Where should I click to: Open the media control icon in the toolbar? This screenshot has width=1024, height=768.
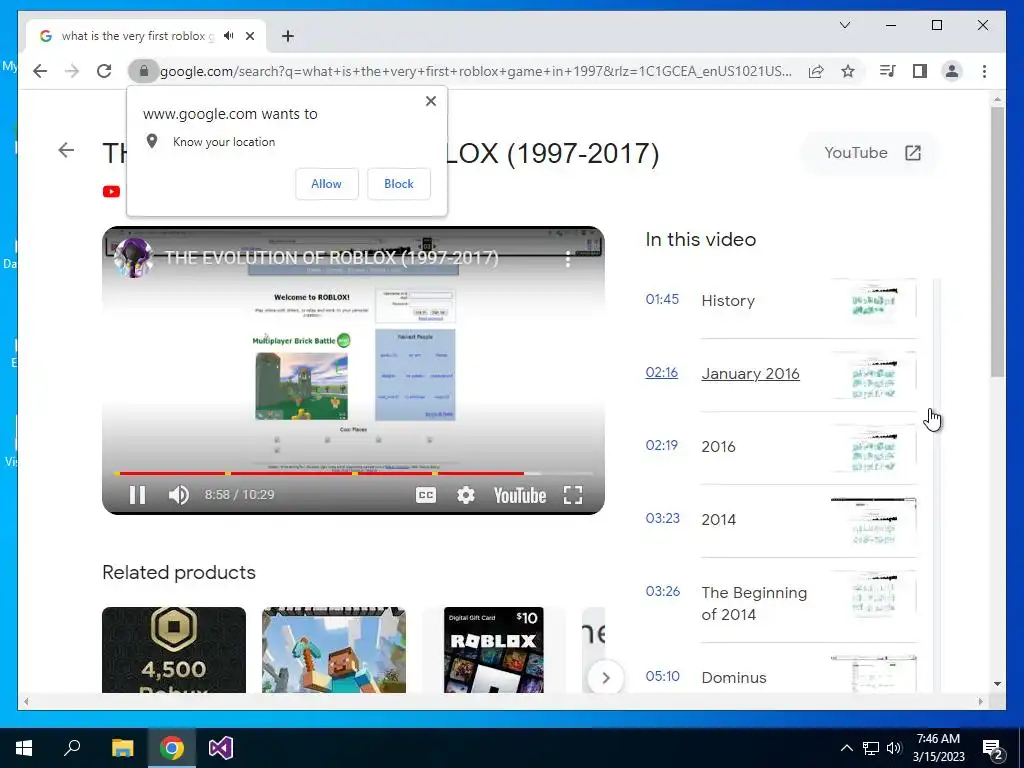pyautogui.click(x=888, y=71)
